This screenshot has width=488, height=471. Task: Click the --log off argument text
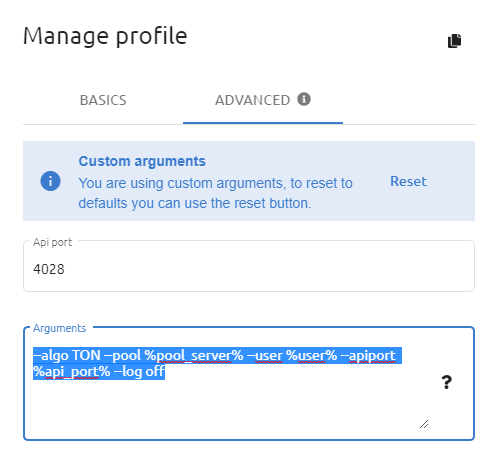[139, 371]
